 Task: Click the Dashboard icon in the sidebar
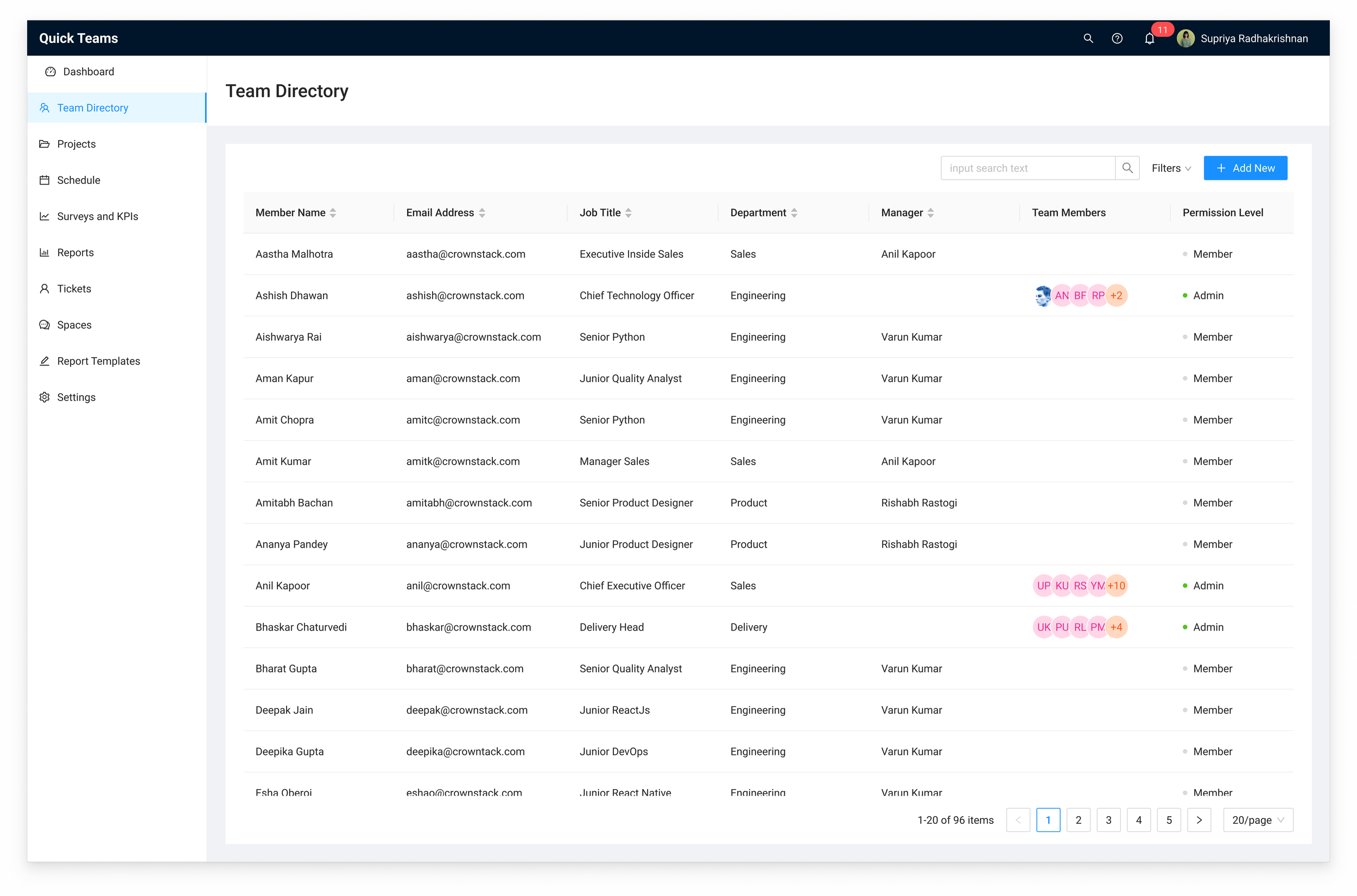(x=50, y=72)
